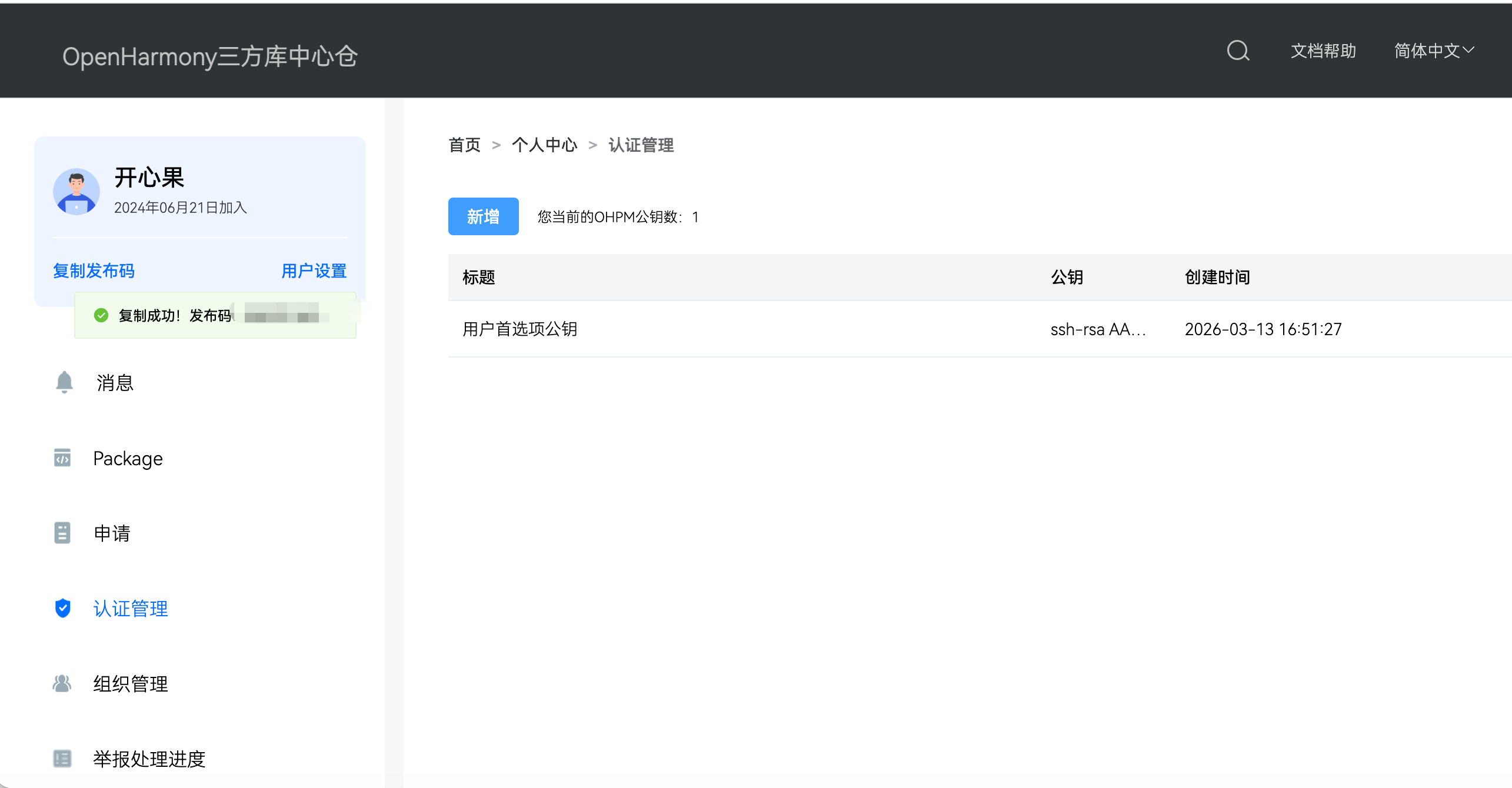This screenshot has width=1512, height=788.
Task: Go to 个人中心 in breadcrumb
Action: point(545,145)
